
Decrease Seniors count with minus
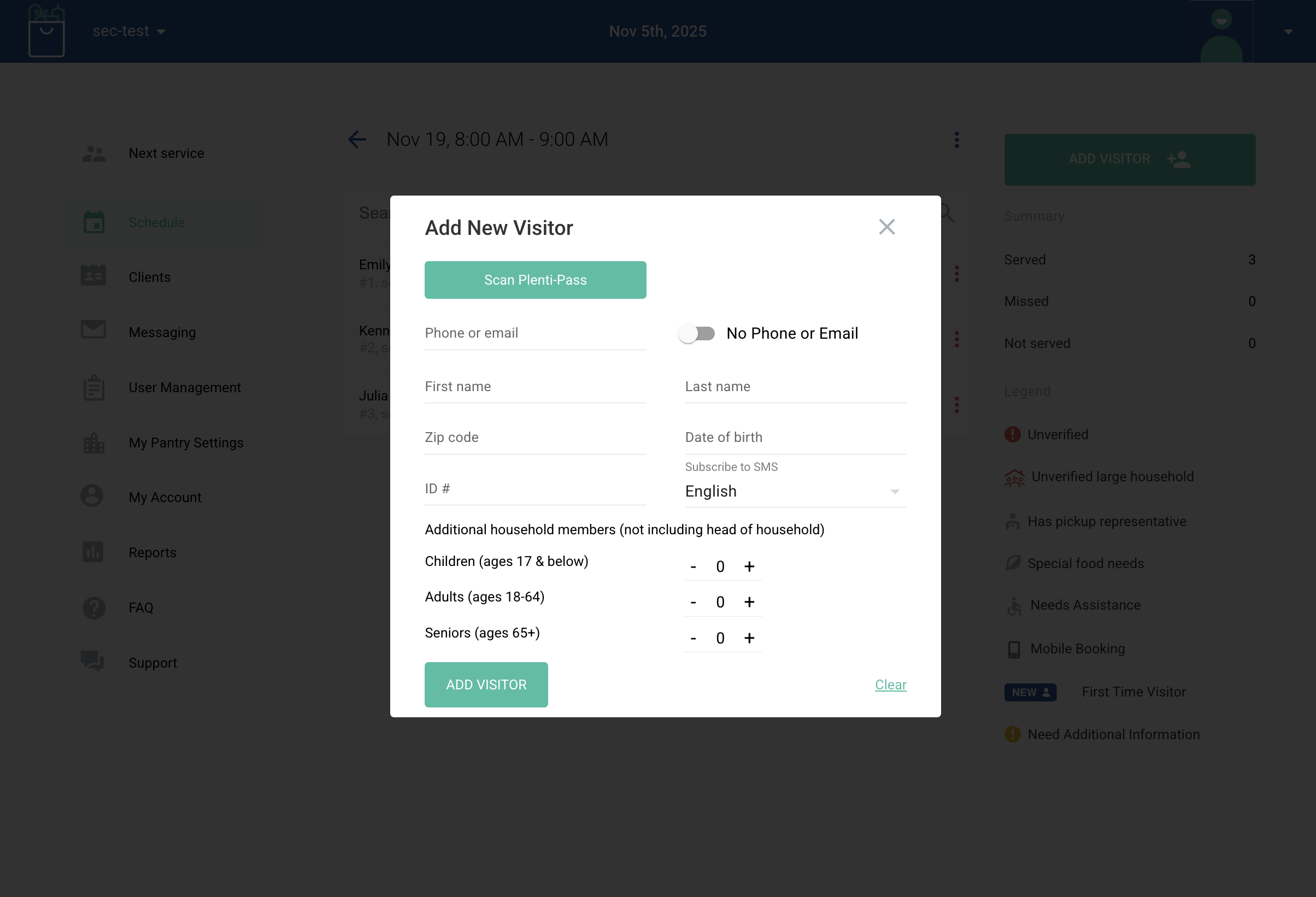[x=693, y=639]
